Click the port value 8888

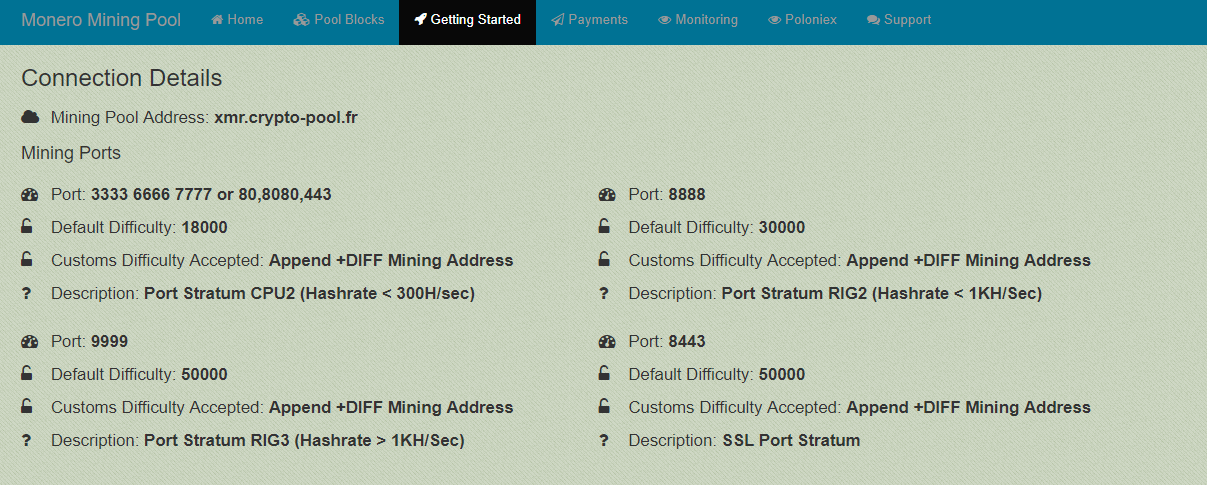click(687, 194)
